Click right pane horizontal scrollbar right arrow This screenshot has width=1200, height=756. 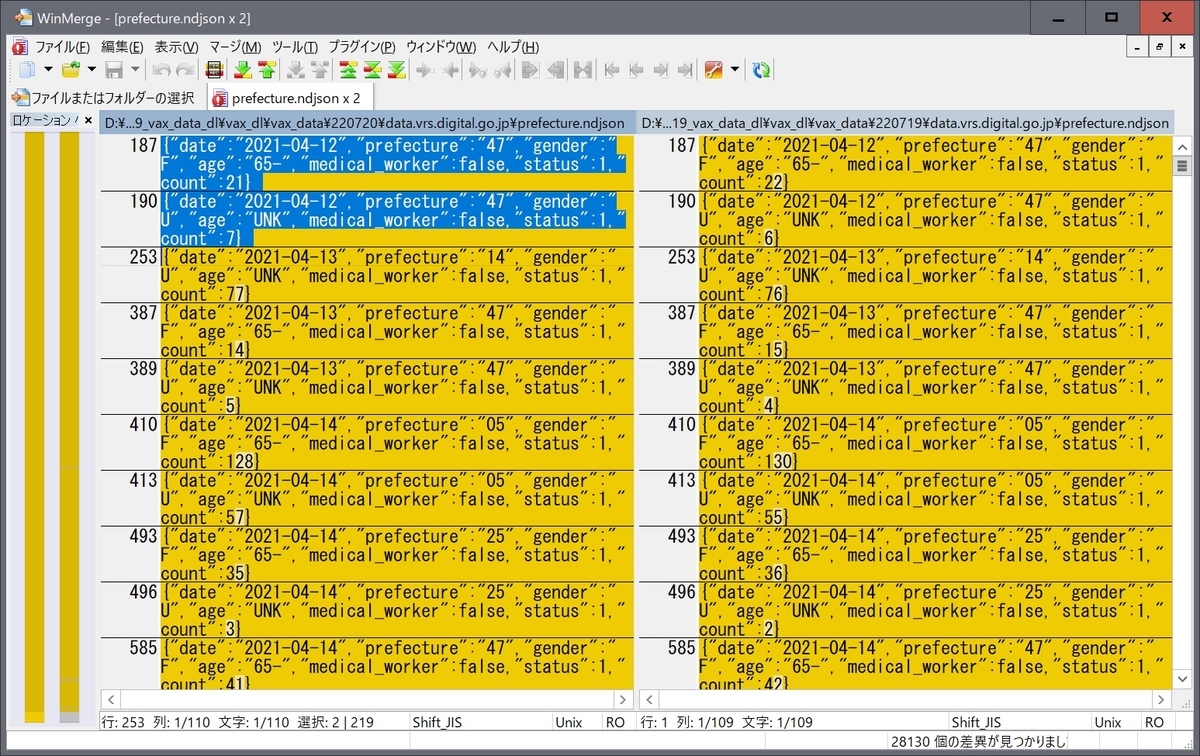(1162, 700)
